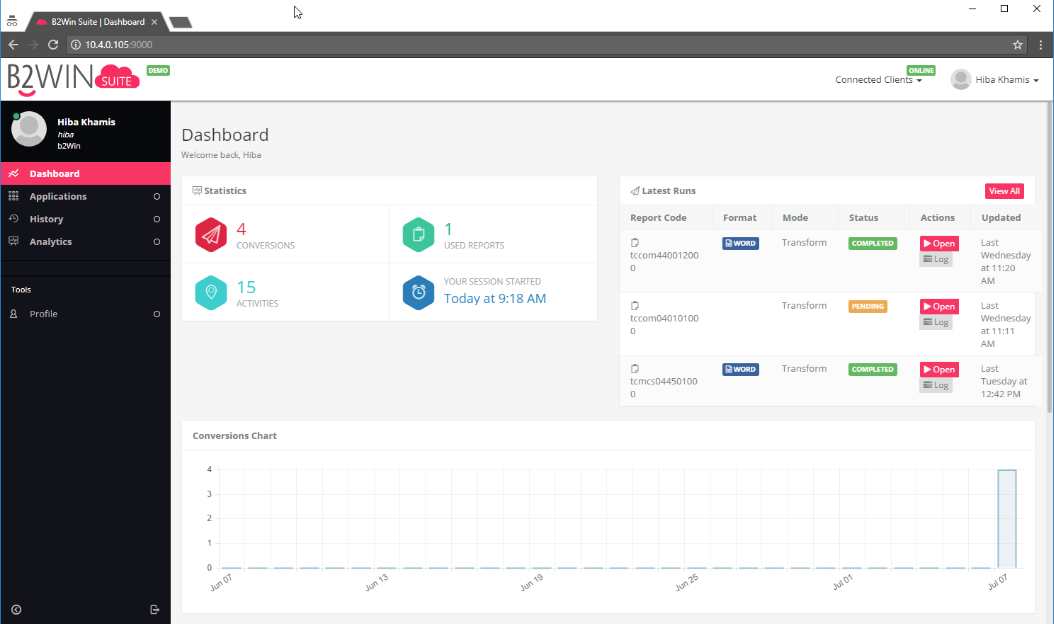Click the Analytics icon in sidebar
Viewport: 1054px width, 624px height.
[x=13, y=241]
